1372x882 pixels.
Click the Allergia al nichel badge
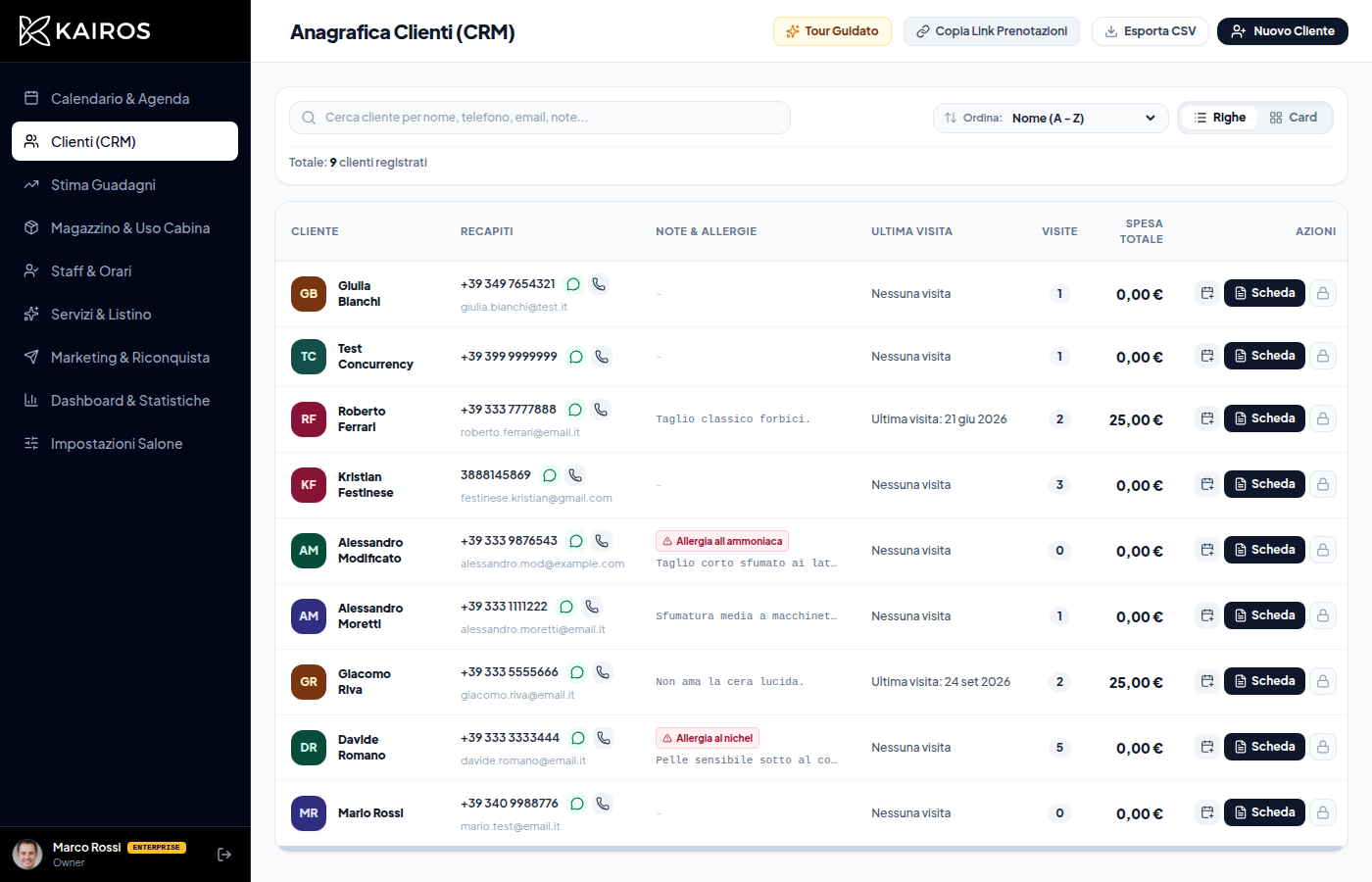click(x=708, y=738)
